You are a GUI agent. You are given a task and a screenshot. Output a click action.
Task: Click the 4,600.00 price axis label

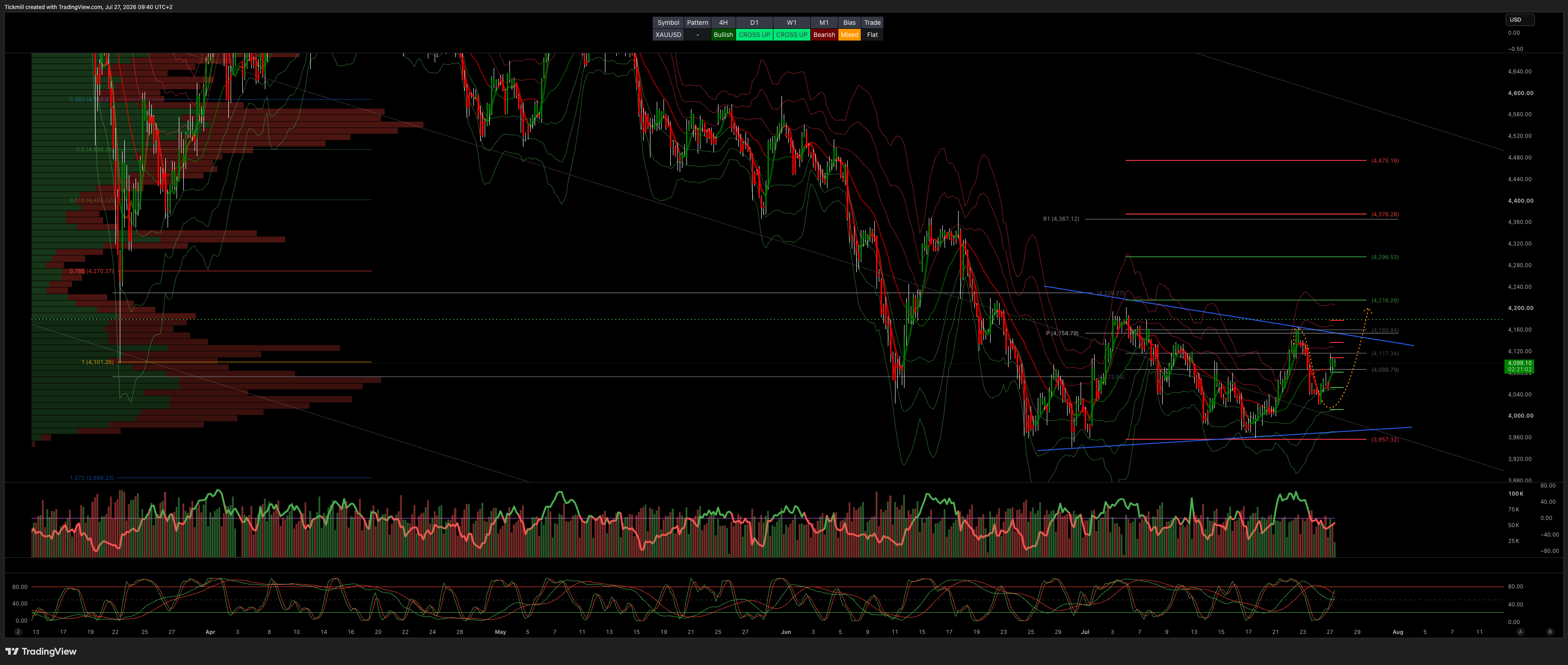pyautogui.click(x=1520, y=93)
